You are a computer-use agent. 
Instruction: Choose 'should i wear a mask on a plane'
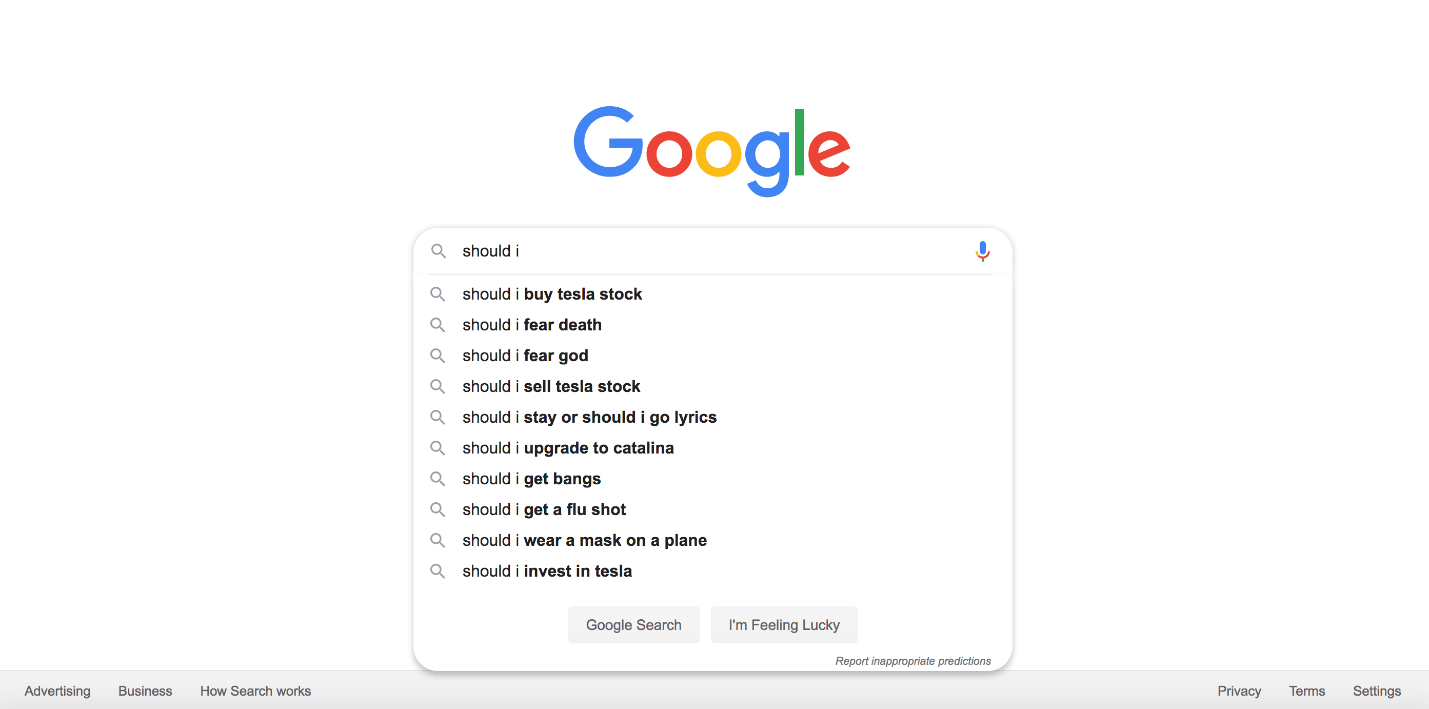click(584, 541)
